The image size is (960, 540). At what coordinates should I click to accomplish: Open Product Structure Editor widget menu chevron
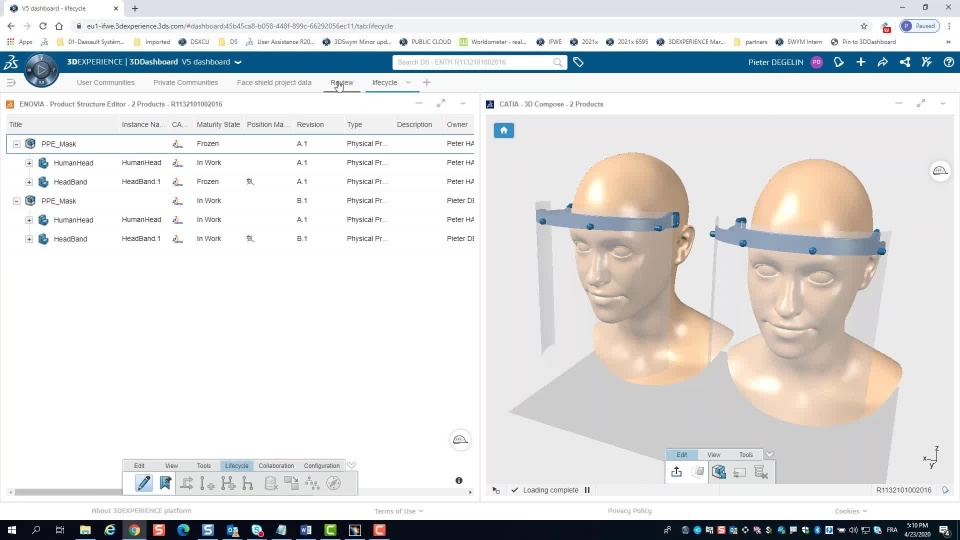point(463,103)
